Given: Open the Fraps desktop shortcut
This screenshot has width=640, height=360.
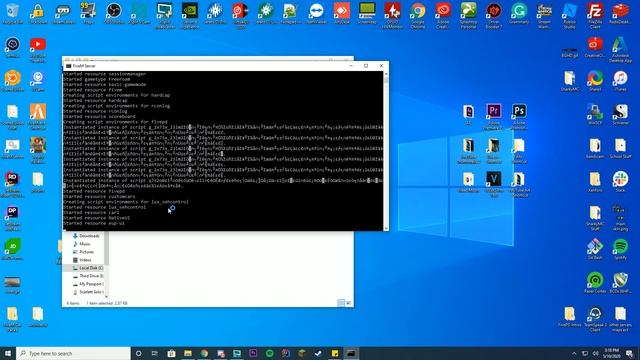Looking at the screenshot, I should click(x=88, y=13).
